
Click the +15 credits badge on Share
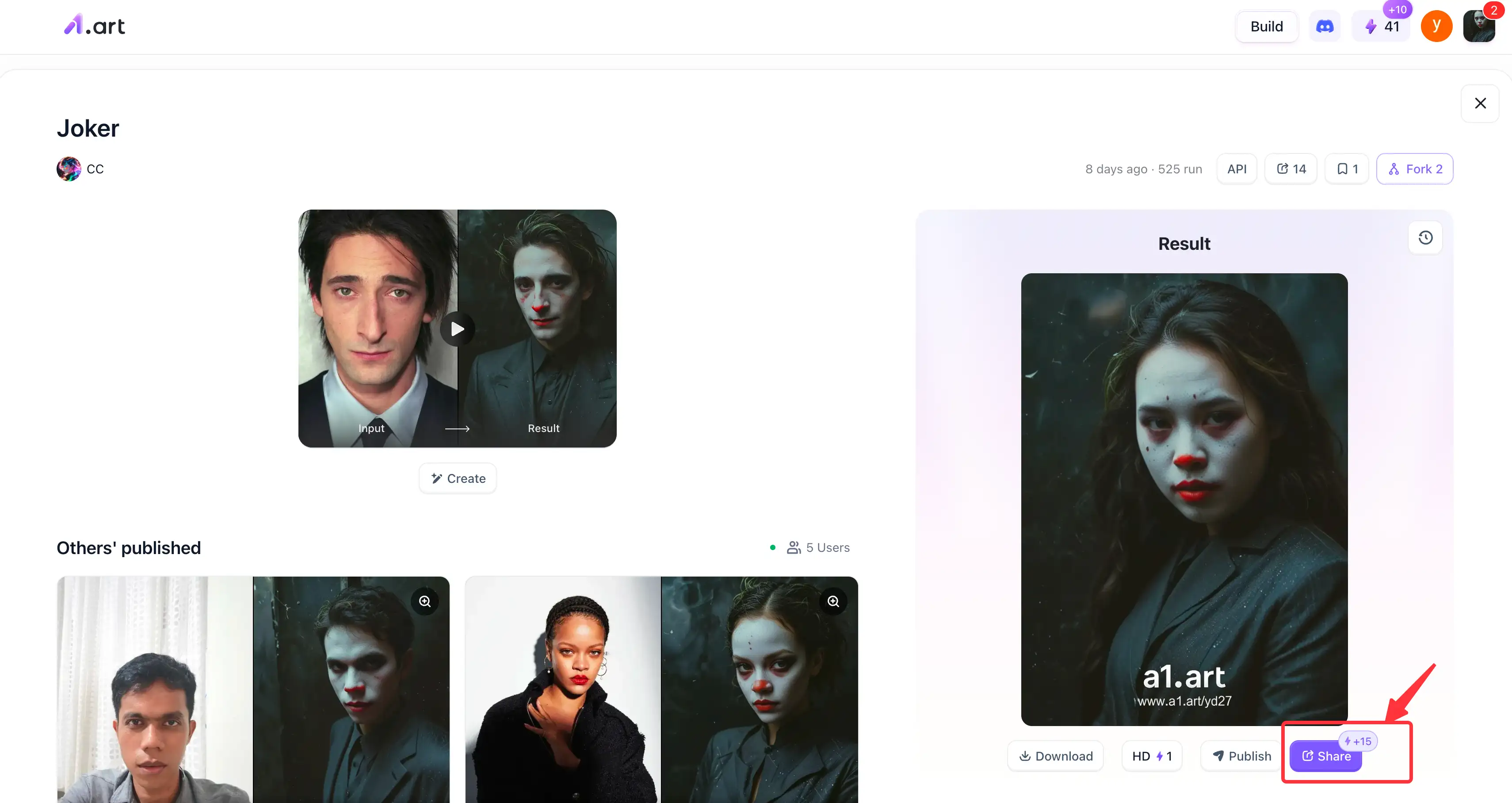point(1358,742)
